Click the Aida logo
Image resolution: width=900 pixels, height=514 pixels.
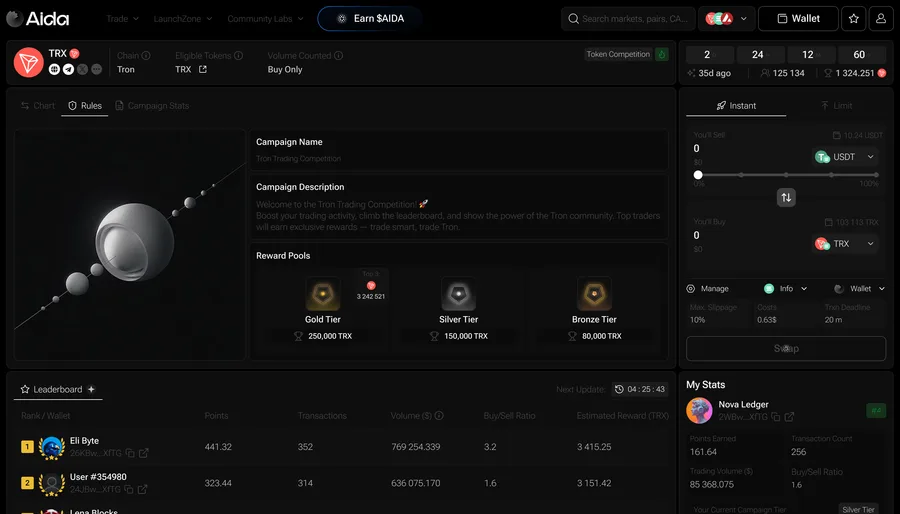click(38, 18)
